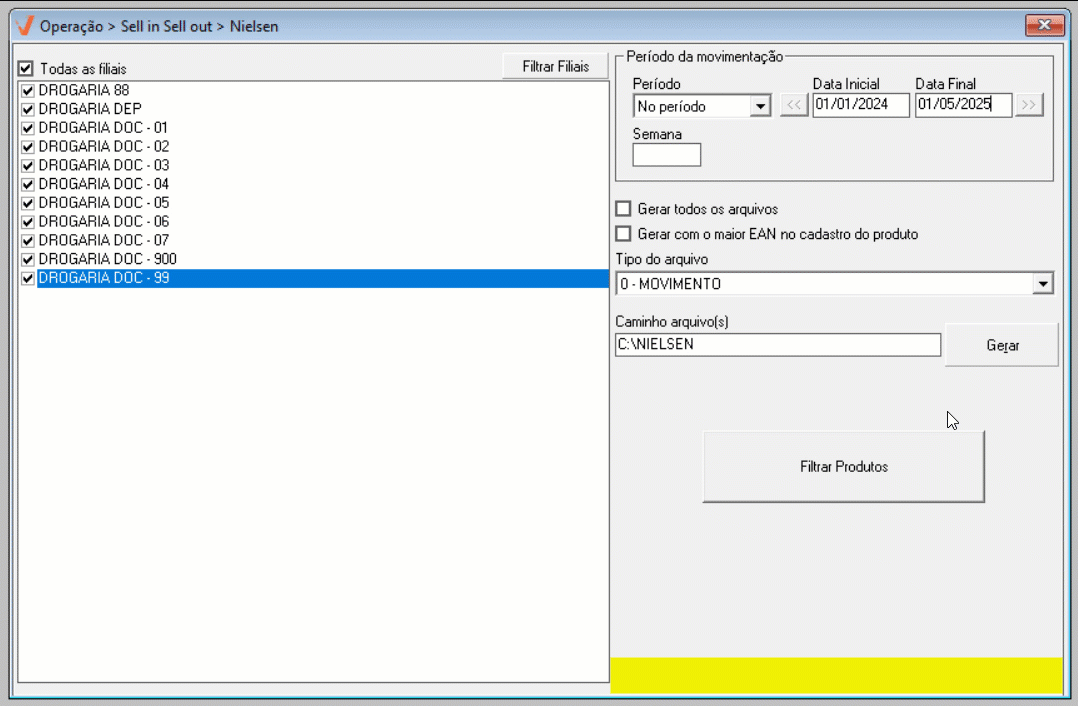Select the 'DROGARIA 88' list row text
1078x706 pixels.
point(84,90)
